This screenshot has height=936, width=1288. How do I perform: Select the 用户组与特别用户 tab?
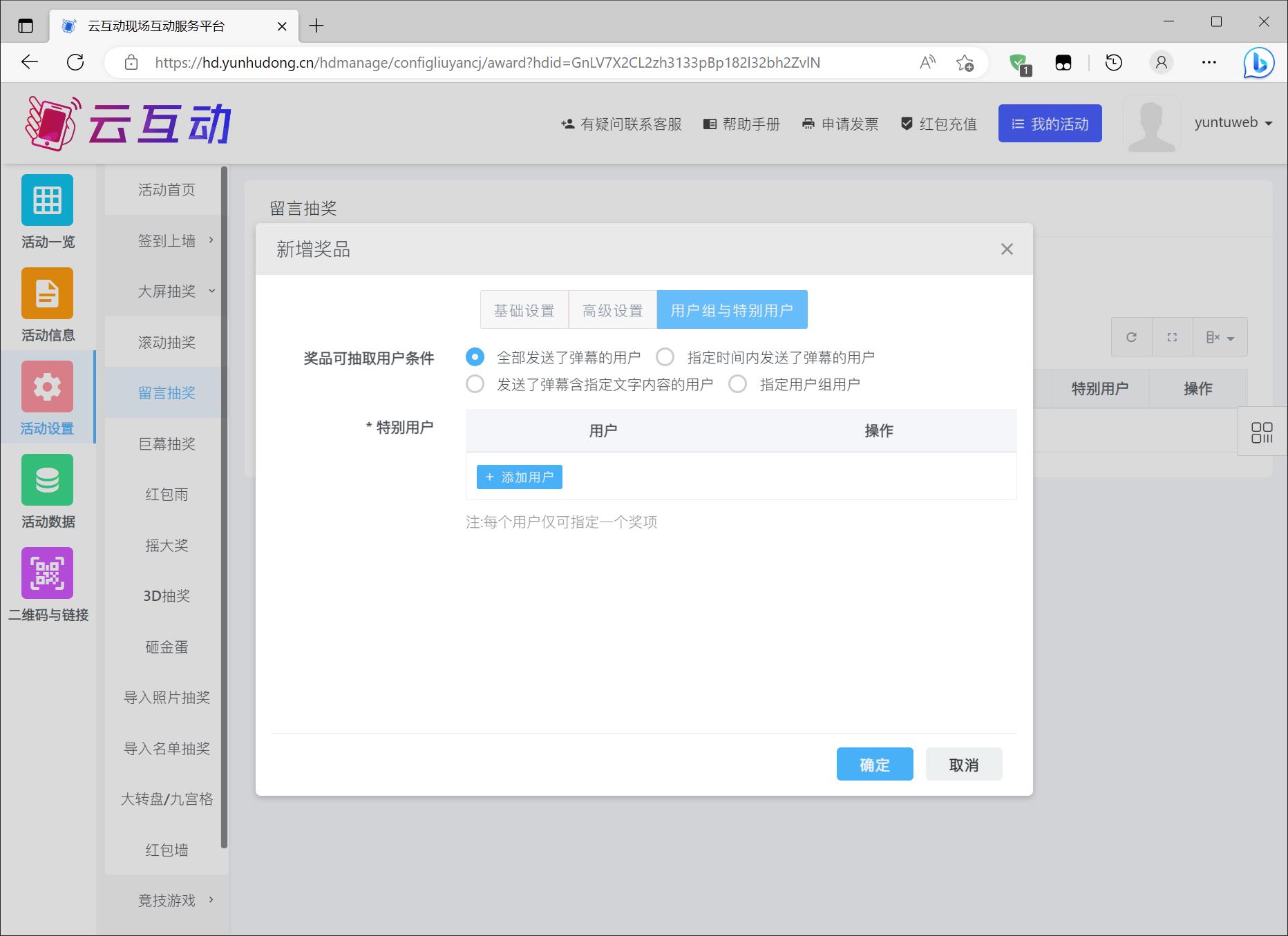[x=732, y=309]
